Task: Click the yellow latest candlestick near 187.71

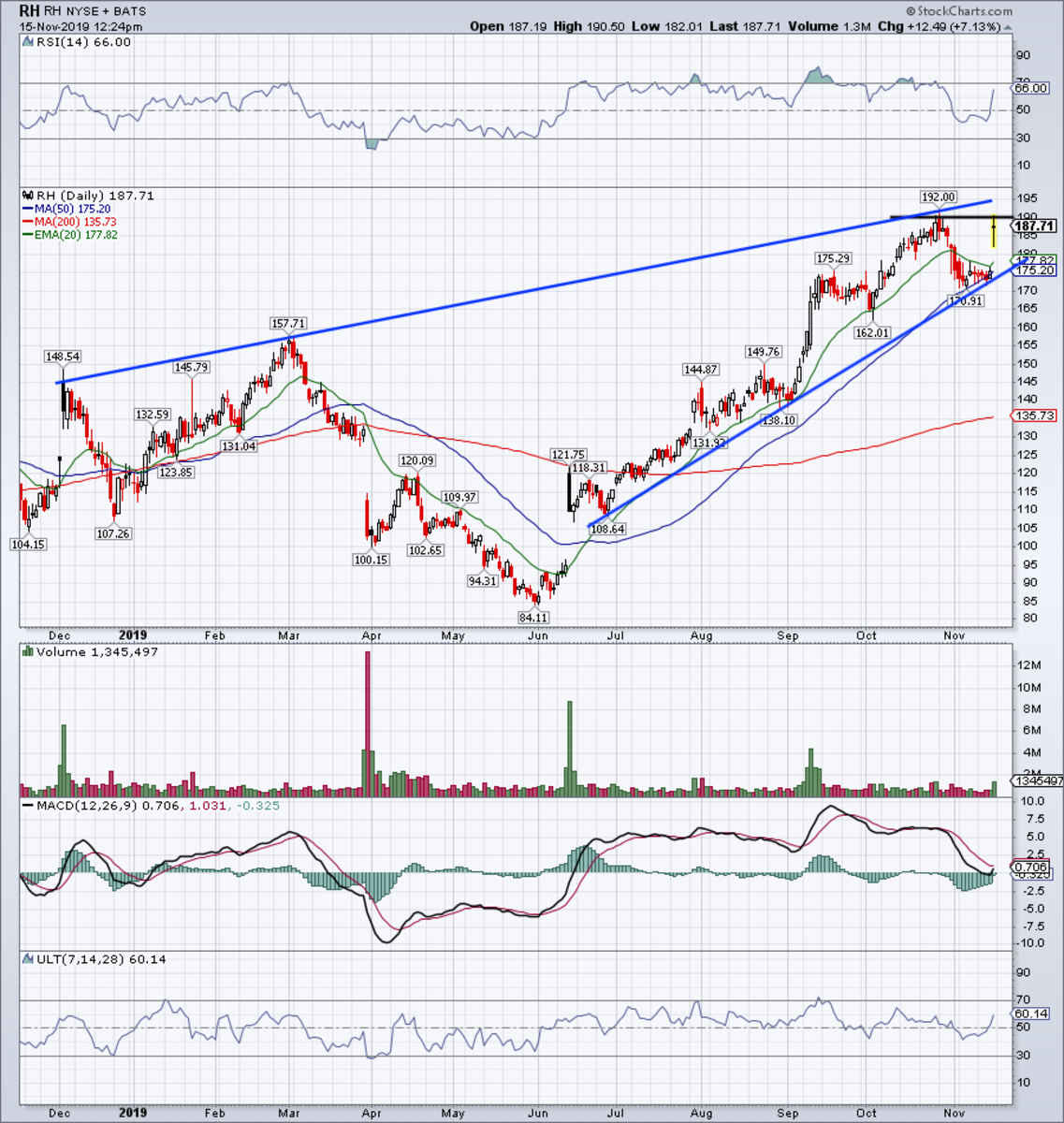Action: click(x=993, y=231)
